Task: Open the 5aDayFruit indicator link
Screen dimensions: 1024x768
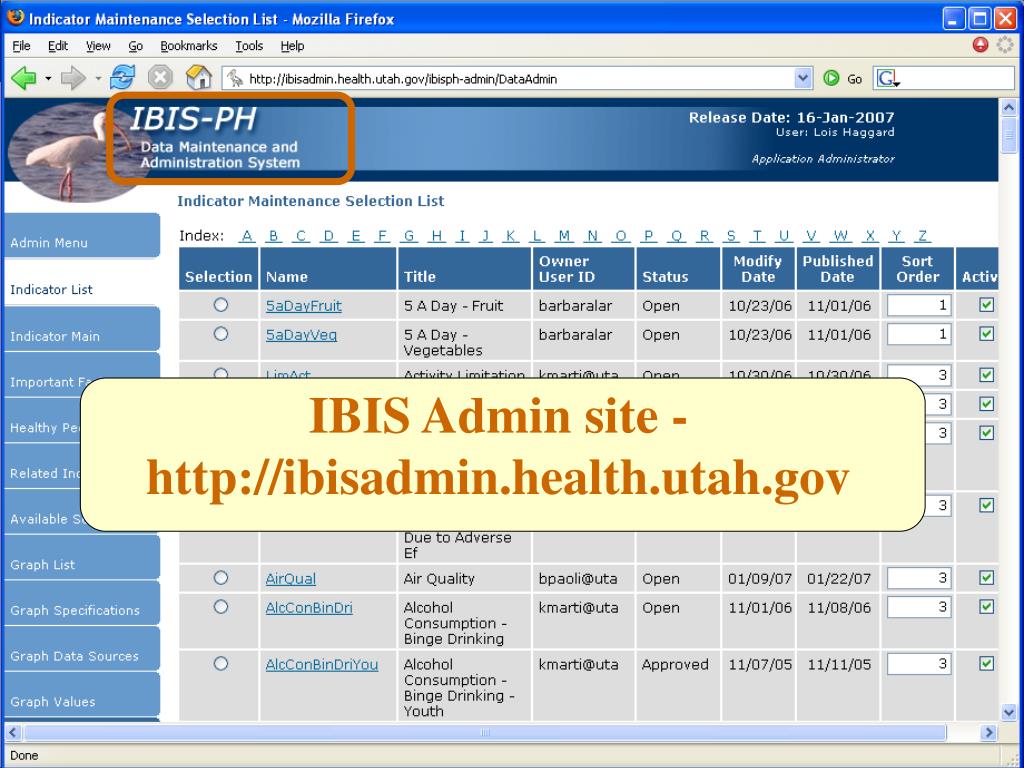Action: [304, 306]
